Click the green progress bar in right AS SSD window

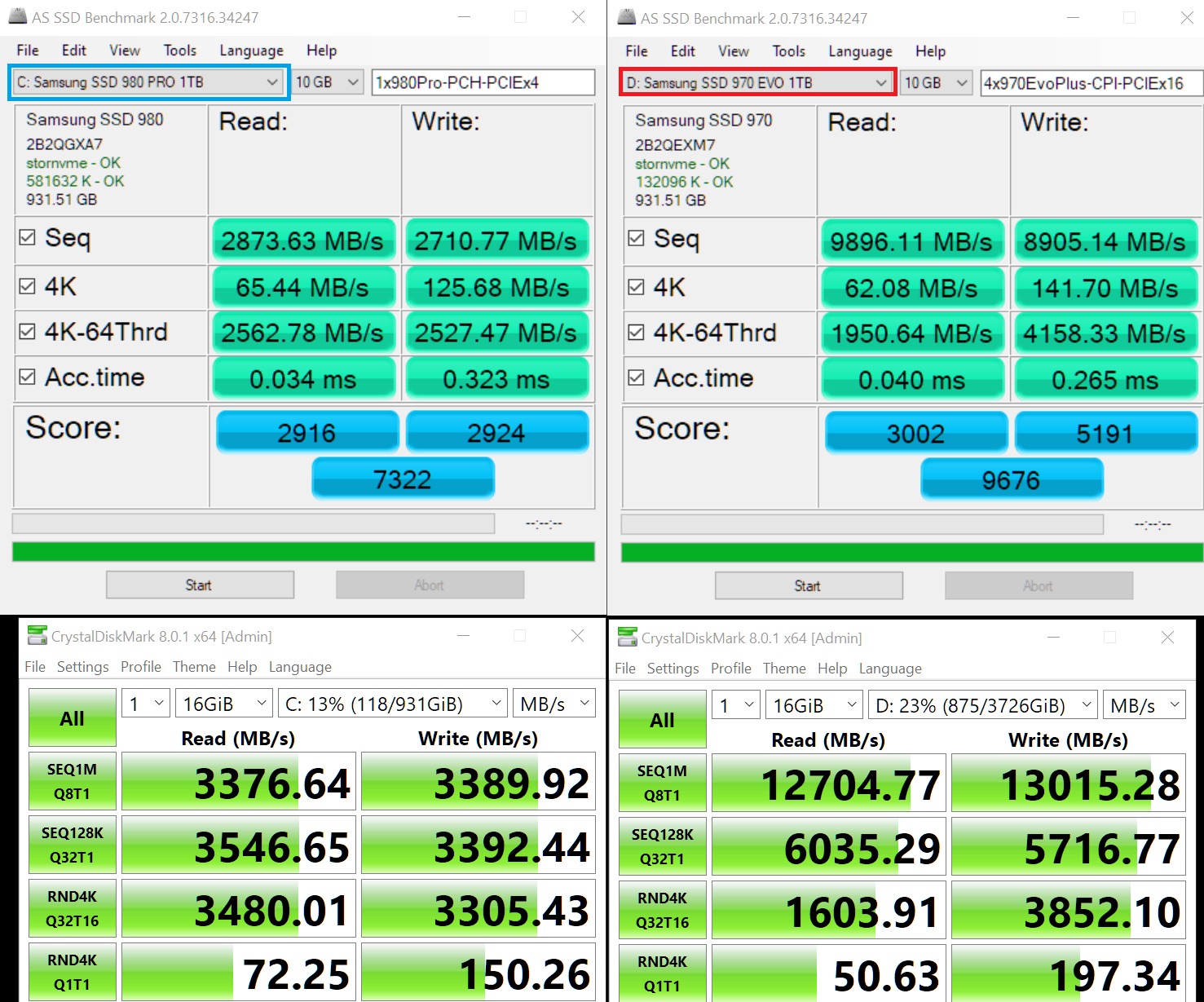[x=911, y=553]
